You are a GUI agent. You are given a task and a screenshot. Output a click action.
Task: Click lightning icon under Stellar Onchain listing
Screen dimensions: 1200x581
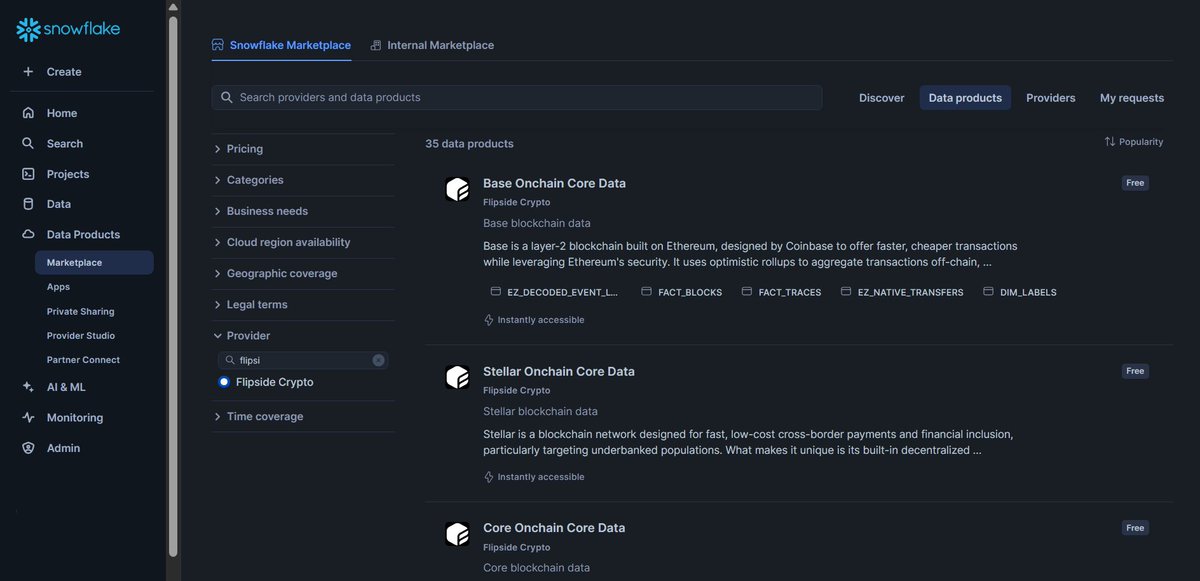coord(489,477)
